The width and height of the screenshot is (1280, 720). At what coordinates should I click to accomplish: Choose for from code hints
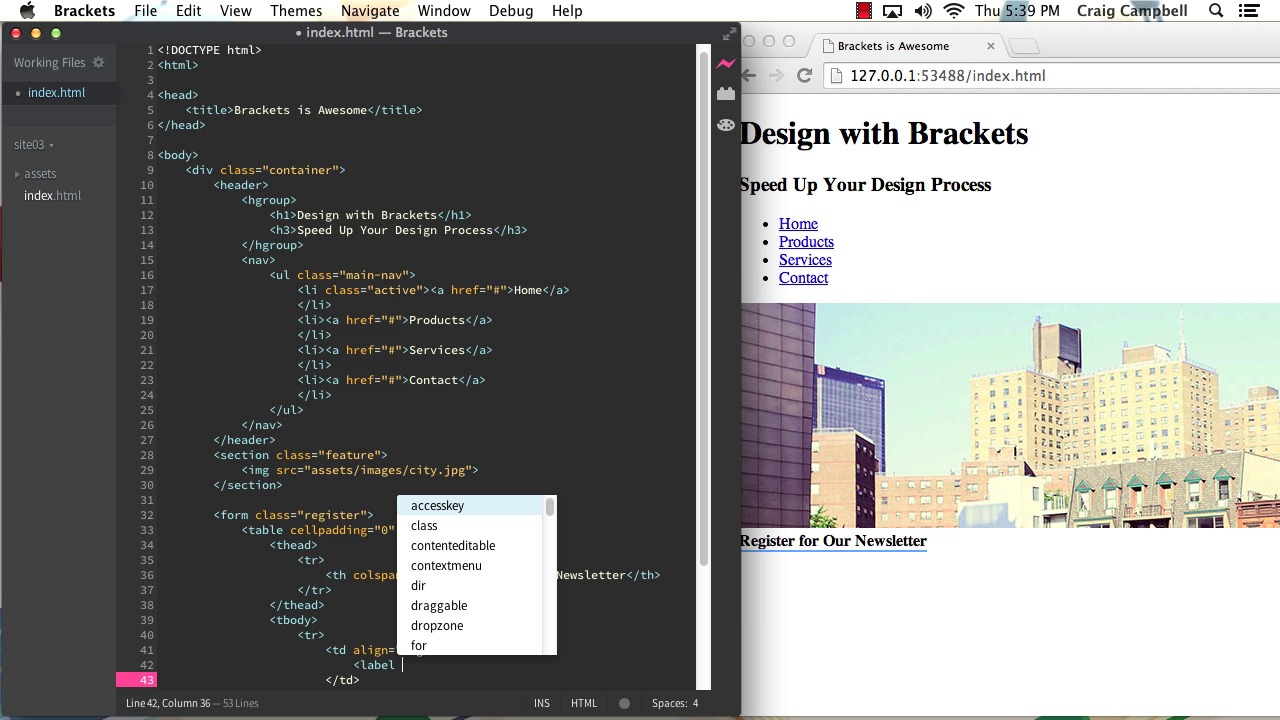click(x=471, y=646)
